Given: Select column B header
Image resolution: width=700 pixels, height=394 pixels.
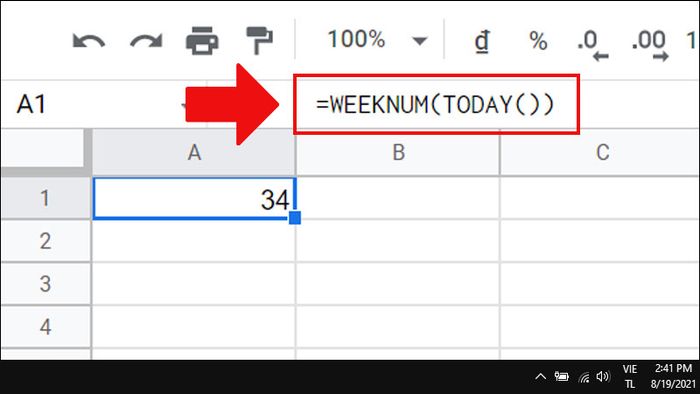Looking at the screenshot, I should coord(398,153).
